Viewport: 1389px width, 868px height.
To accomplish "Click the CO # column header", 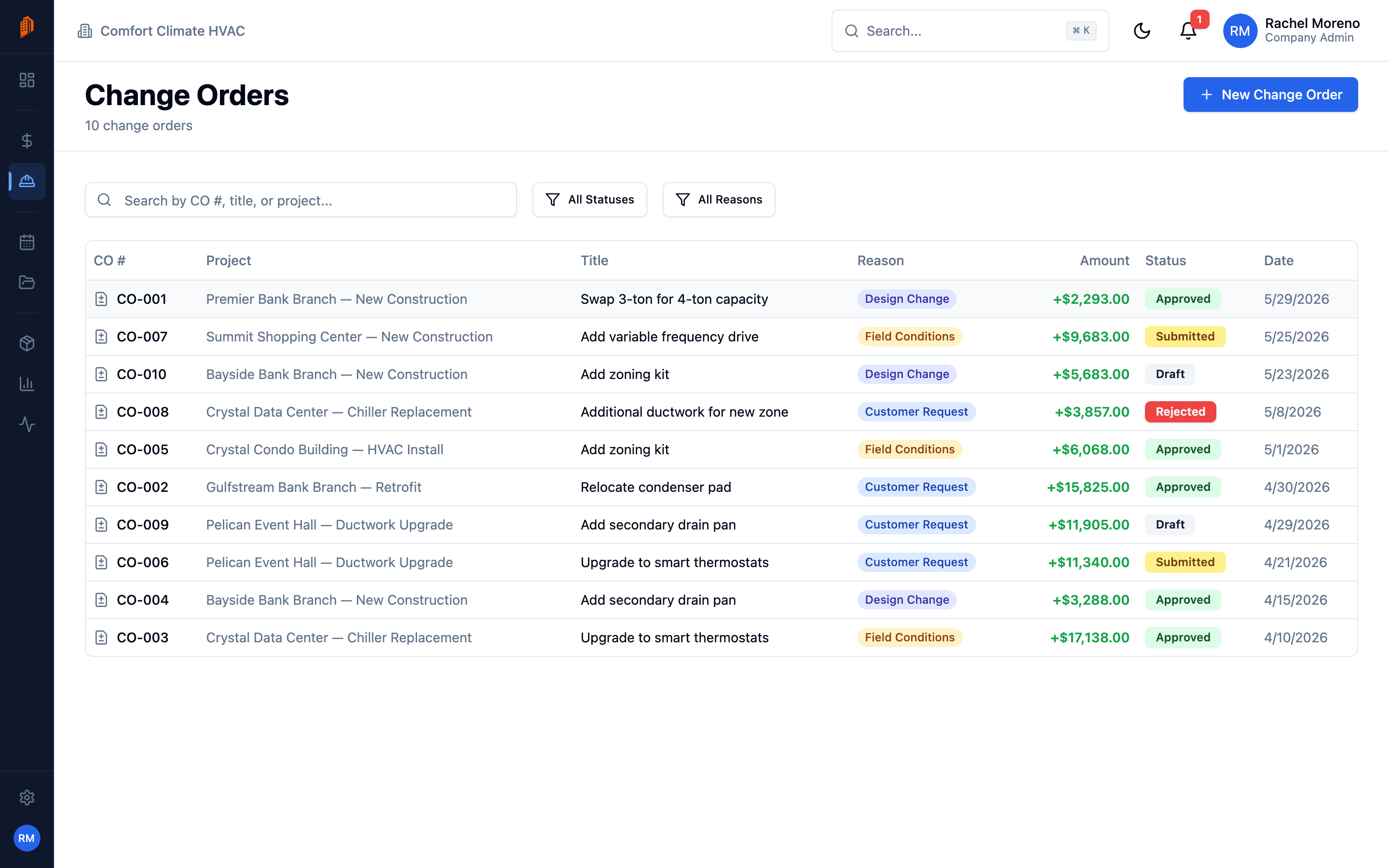I will click(x=109, y=260).
